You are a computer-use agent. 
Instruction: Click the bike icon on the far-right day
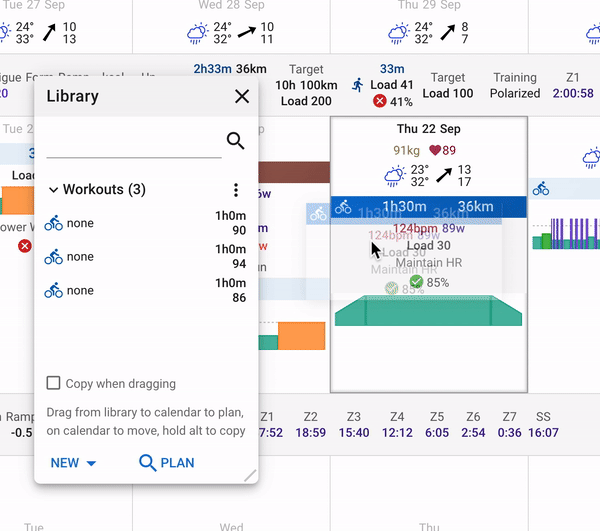coord(541,188)
